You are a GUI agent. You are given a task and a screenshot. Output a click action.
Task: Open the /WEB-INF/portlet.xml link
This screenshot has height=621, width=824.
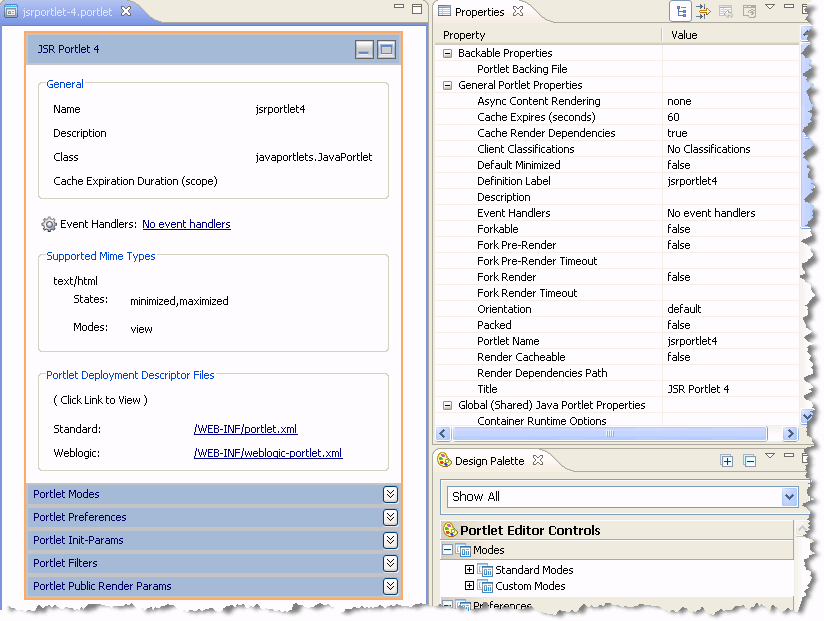[245, 429]
